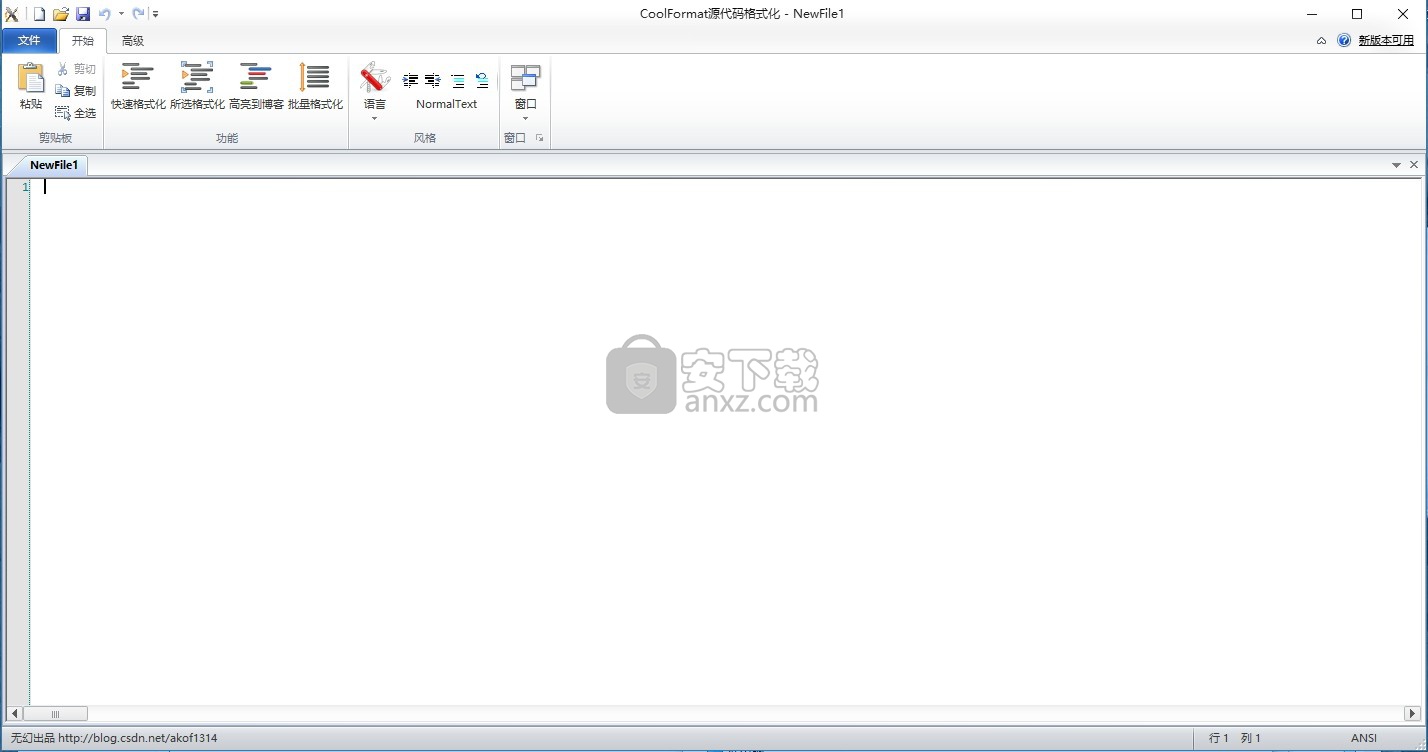Viewport: 1428px width, 752px height.
Task: Click the second uncomment-style icon in 风格 group
Action: 433,81
